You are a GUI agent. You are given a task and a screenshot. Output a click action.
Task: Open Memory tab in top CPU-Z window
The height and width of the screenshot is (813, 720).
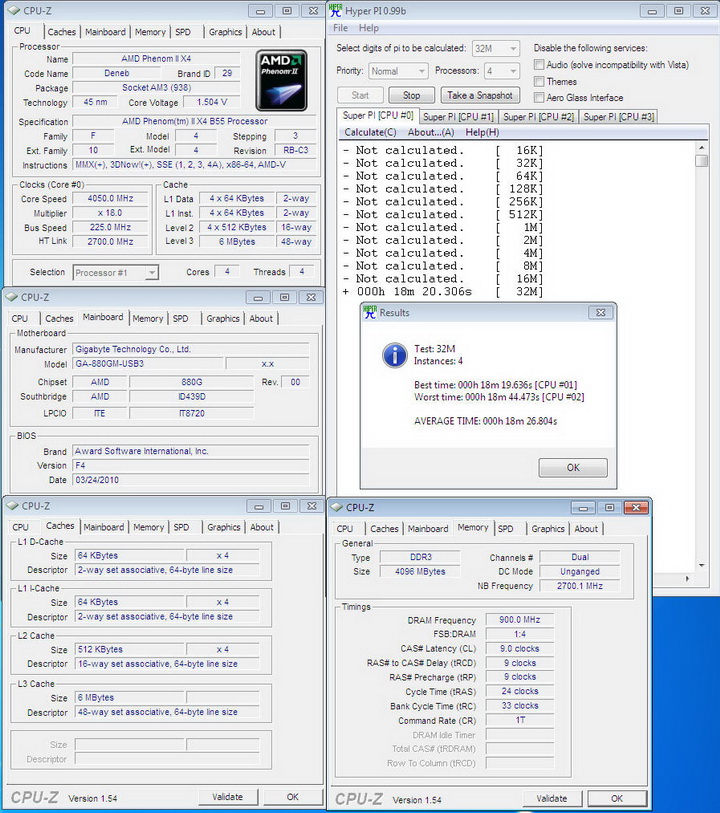[x=150, y=32]
